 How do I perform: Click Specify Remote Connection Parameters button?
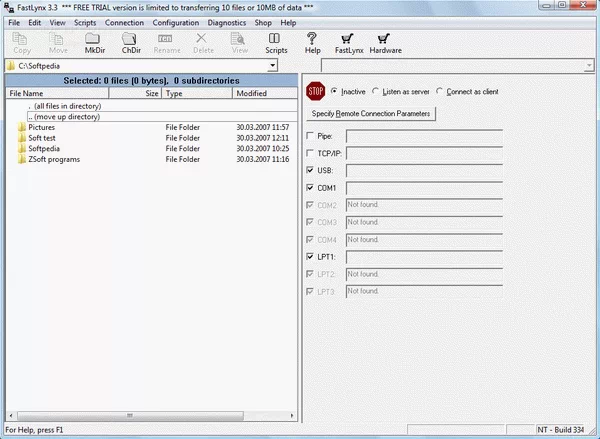coord(371,114)
